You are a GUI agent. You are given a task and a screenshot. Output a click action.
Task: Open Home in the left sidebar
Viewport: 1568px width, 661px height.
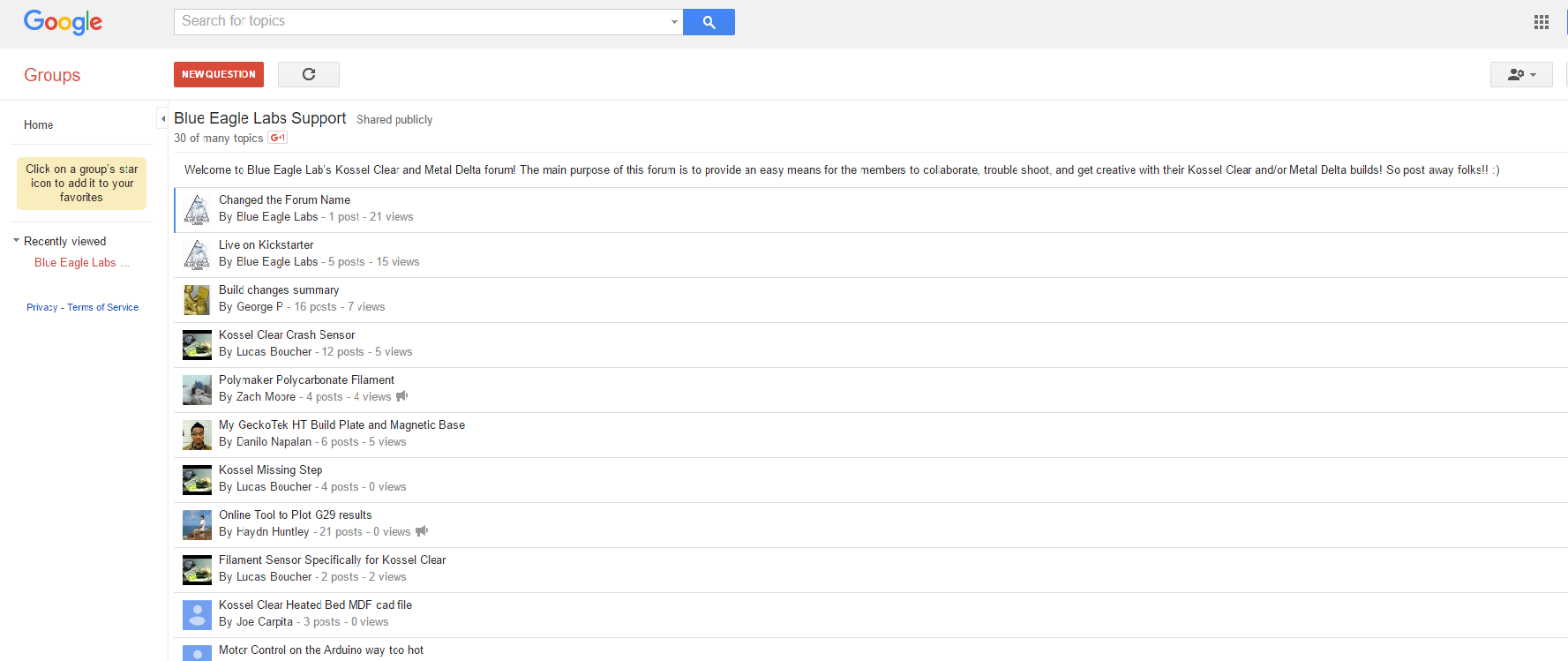click(38, 124)
